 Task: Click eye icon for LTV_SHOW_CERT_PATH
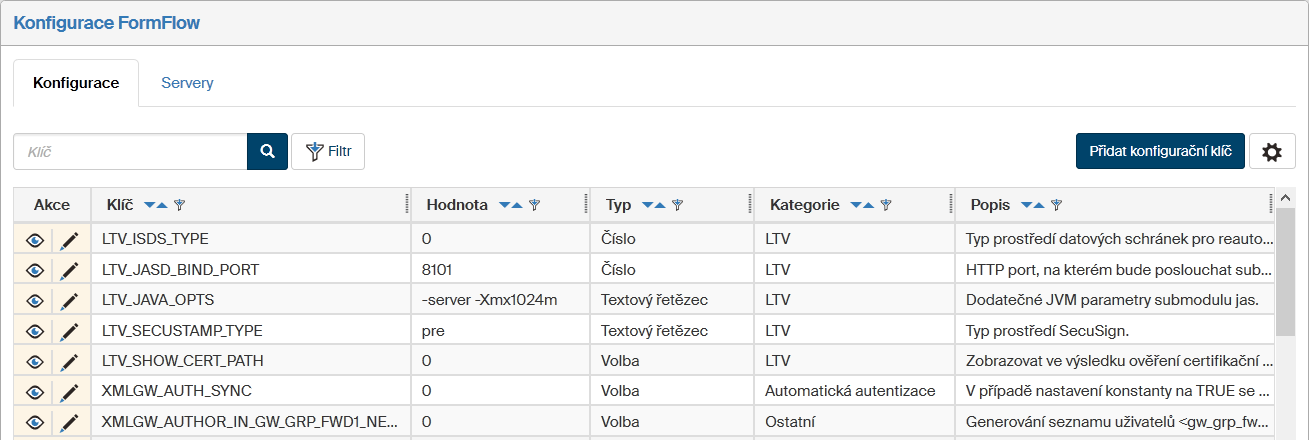pos(35,361)
